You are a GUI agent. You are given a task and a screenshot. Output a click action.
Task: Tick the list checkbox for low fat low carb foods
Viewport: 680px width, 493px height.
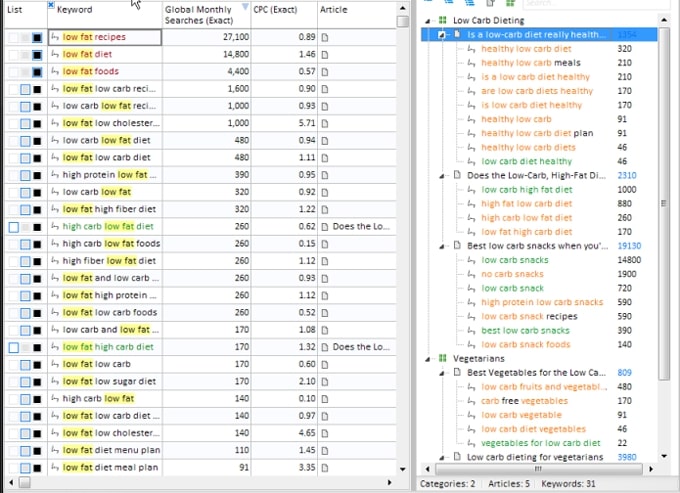(x=25, y=313)
